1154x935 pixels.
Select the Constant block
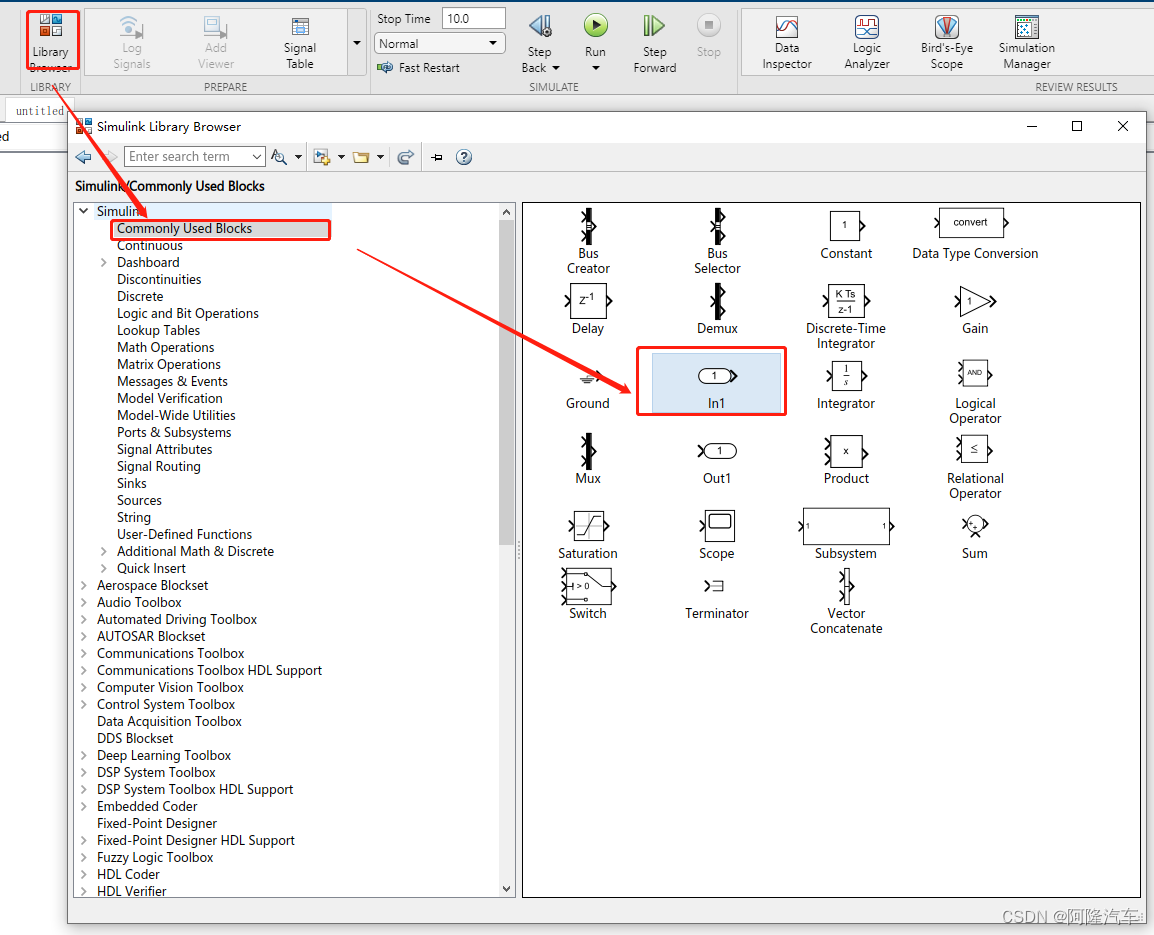[846, 236]
